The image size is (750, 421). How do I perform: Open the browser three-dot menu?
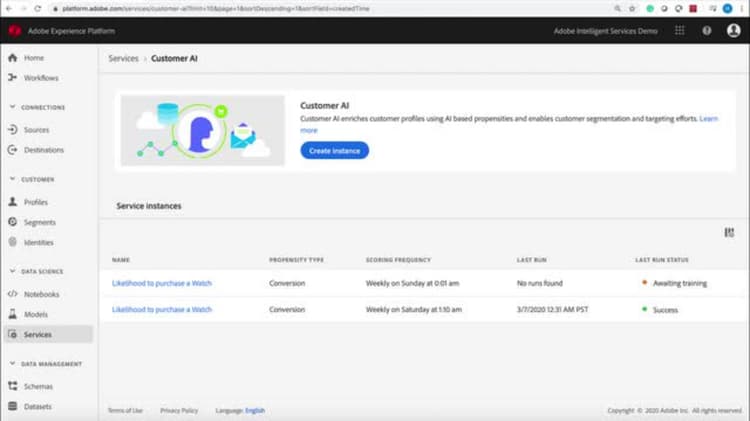tap(742, 9)
